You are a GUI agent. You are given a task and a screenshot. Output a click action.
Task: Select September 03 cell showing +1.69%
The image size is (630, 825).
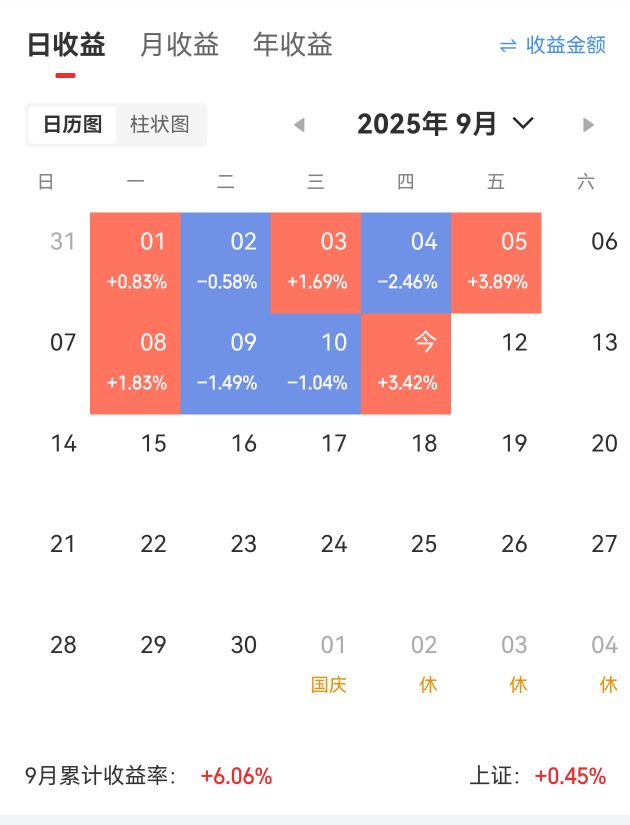coord(316,263)
